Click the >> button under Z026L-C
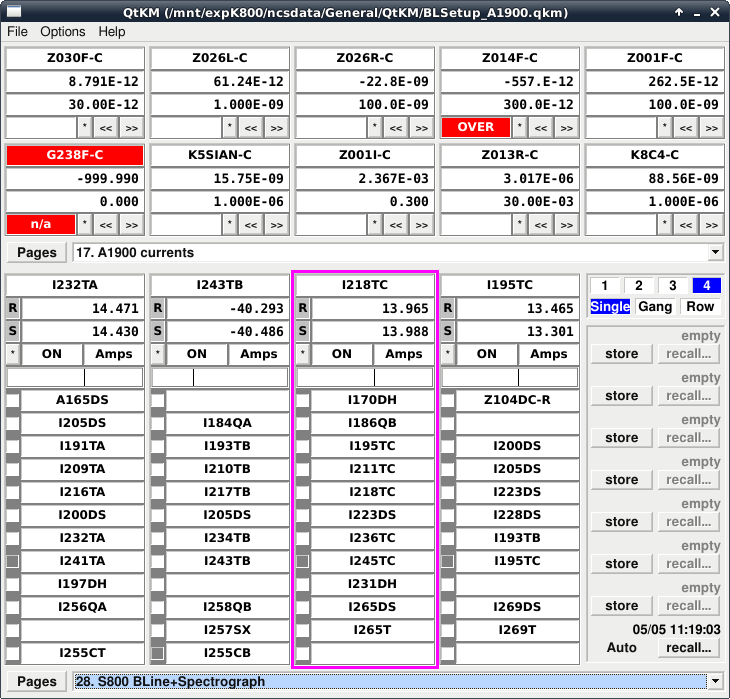Screen dimensions: 730x699 (x=276, y=128)
